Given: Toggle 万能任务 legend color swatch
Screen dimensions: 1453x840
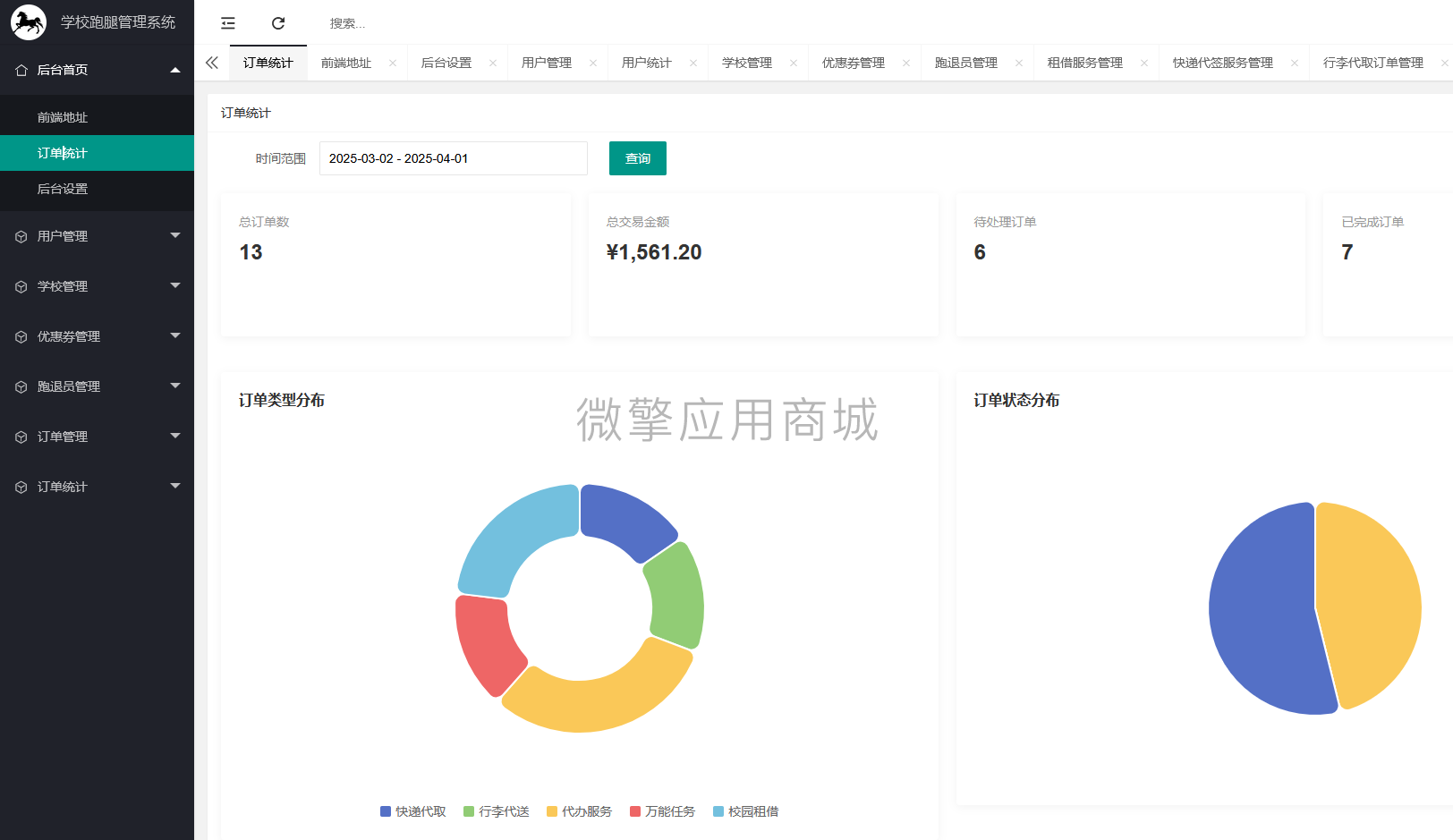Looking at the screenshot, I should pyautogui.click(x=635, y=811).
